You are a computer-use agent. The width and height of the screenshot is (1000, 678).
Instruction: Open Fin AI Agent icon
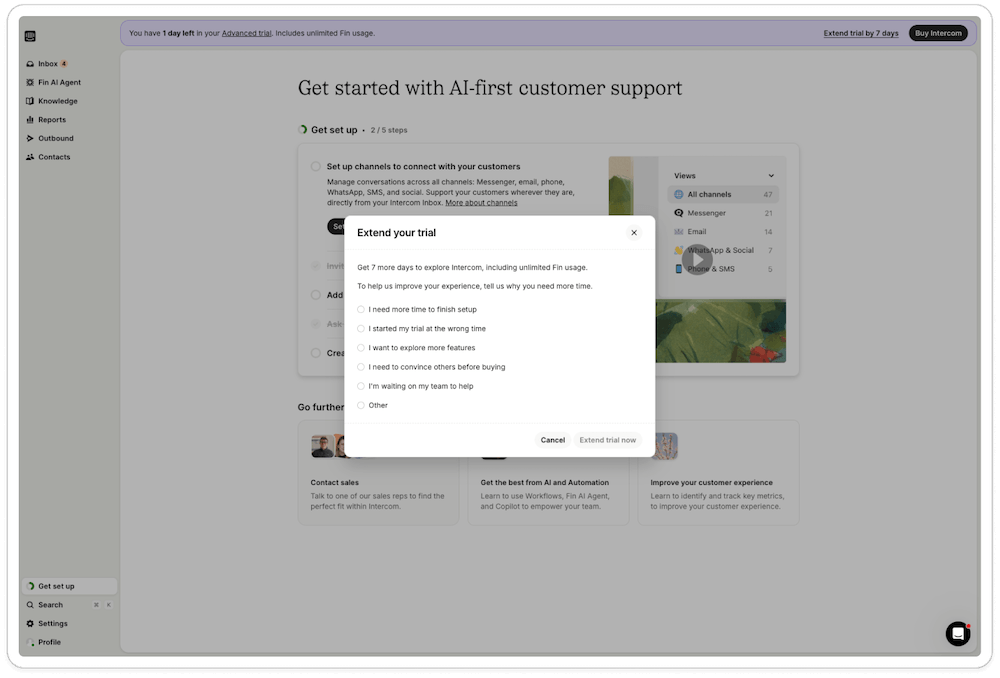[30, 82]
